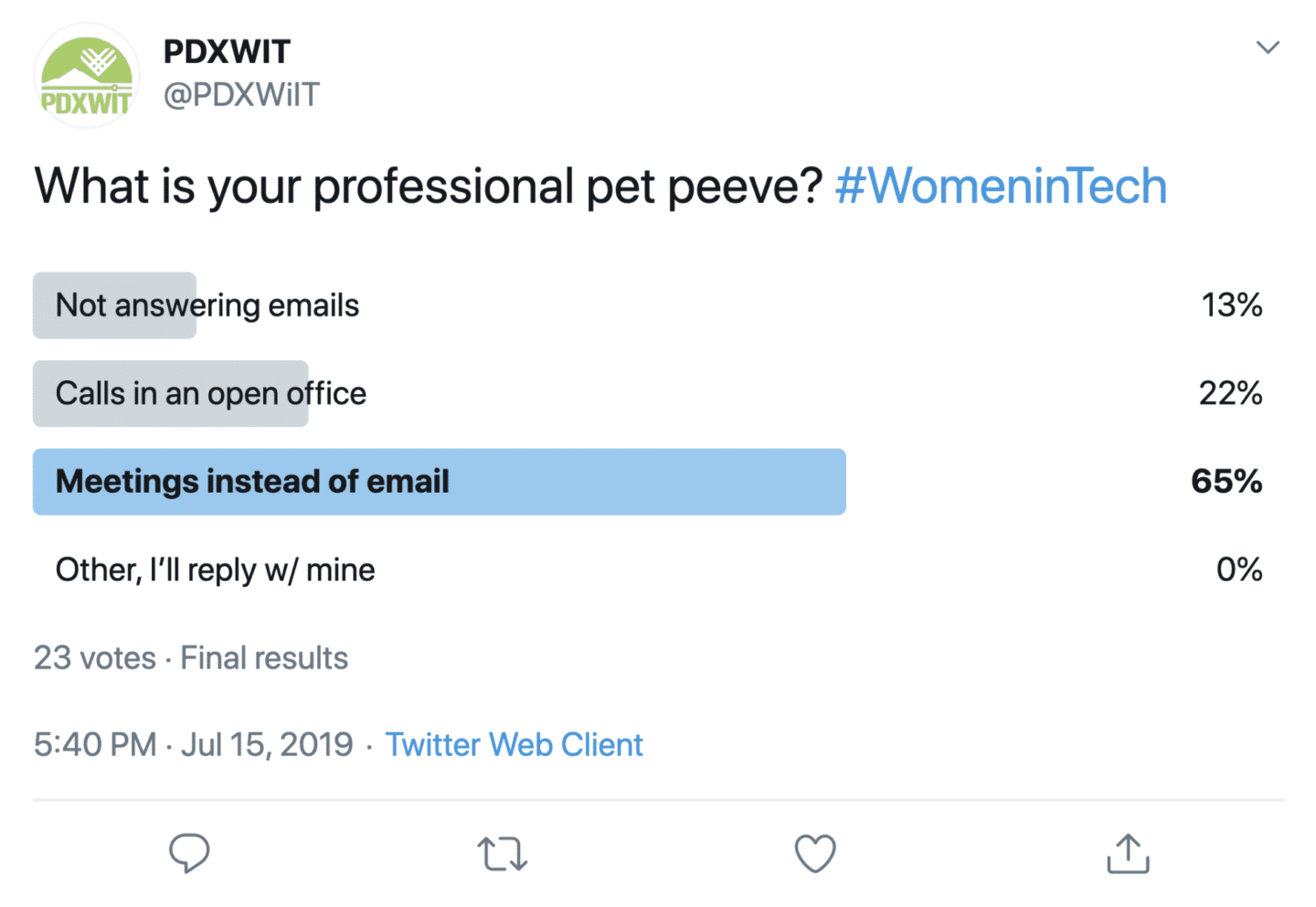
Task: Retweet this poll tweet
Action: (x=502, y=854)
